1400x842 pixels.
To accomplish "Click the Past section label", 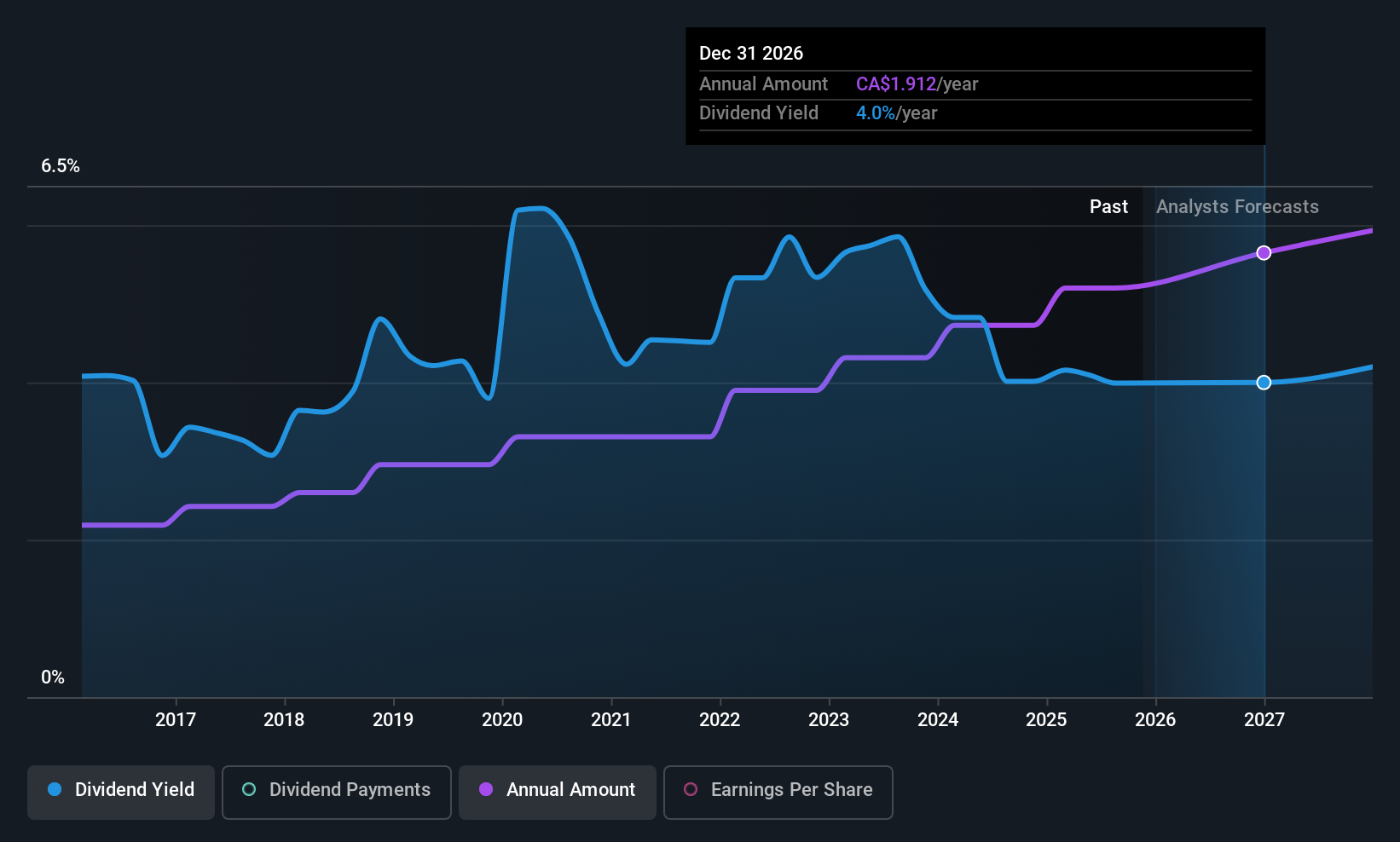I will click(1108, 207).
